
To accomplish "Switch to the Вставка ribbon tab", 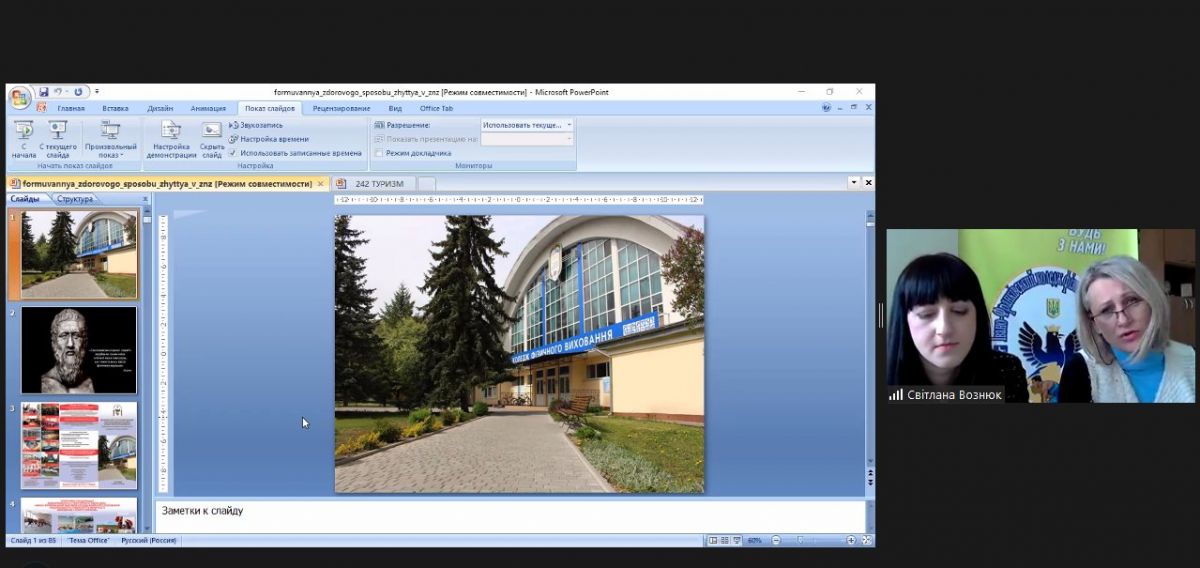I will coord(115,108).
